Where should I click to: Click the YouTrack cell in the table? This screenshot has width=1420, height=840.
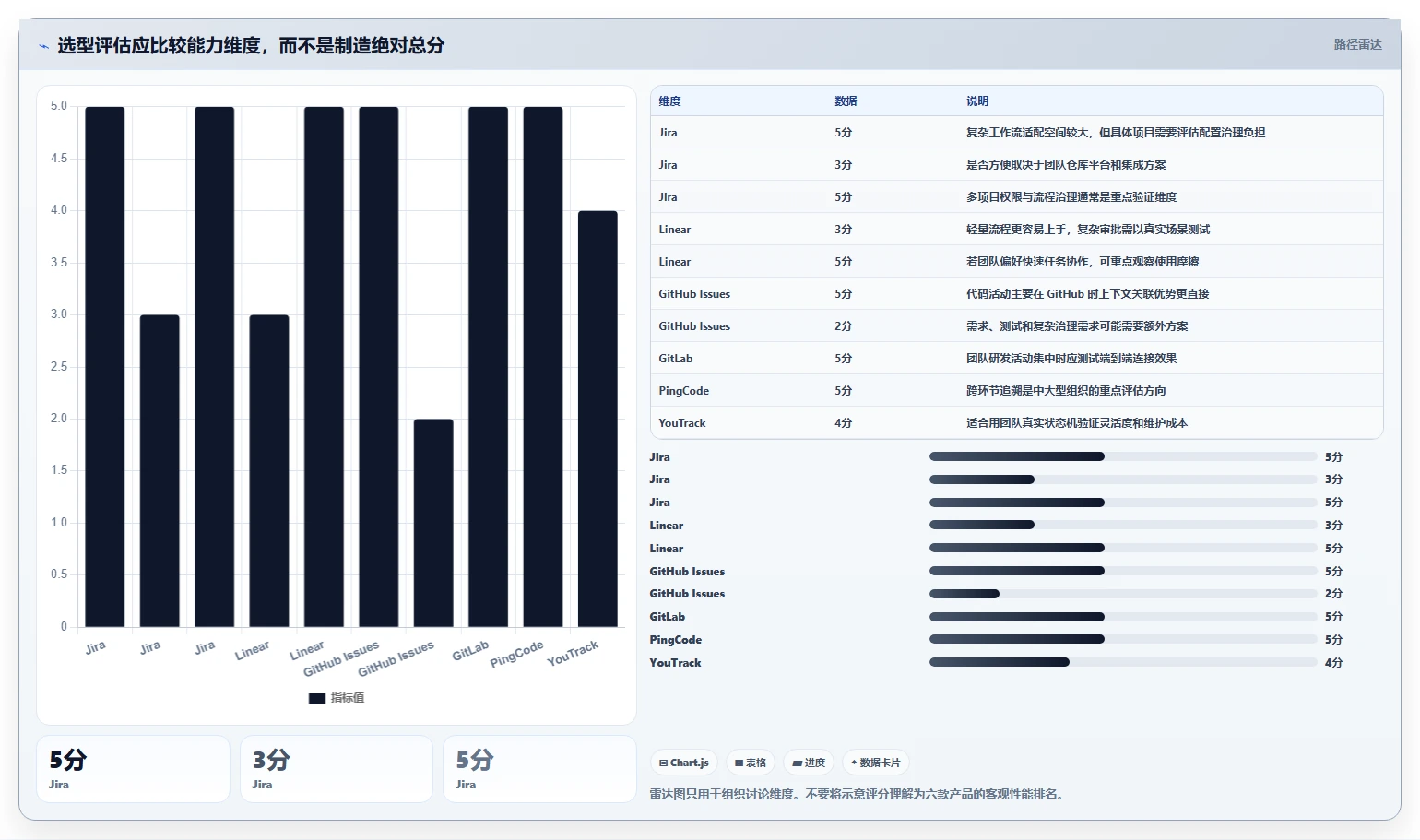tap(682, 423)
